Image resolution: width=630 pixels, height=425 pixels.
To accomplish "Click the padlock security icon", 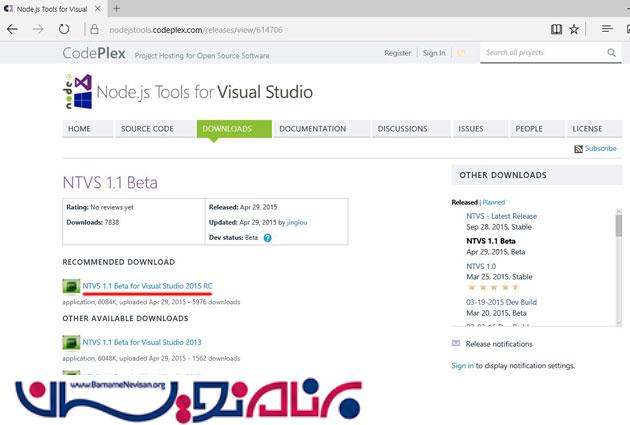I will 94,29.
